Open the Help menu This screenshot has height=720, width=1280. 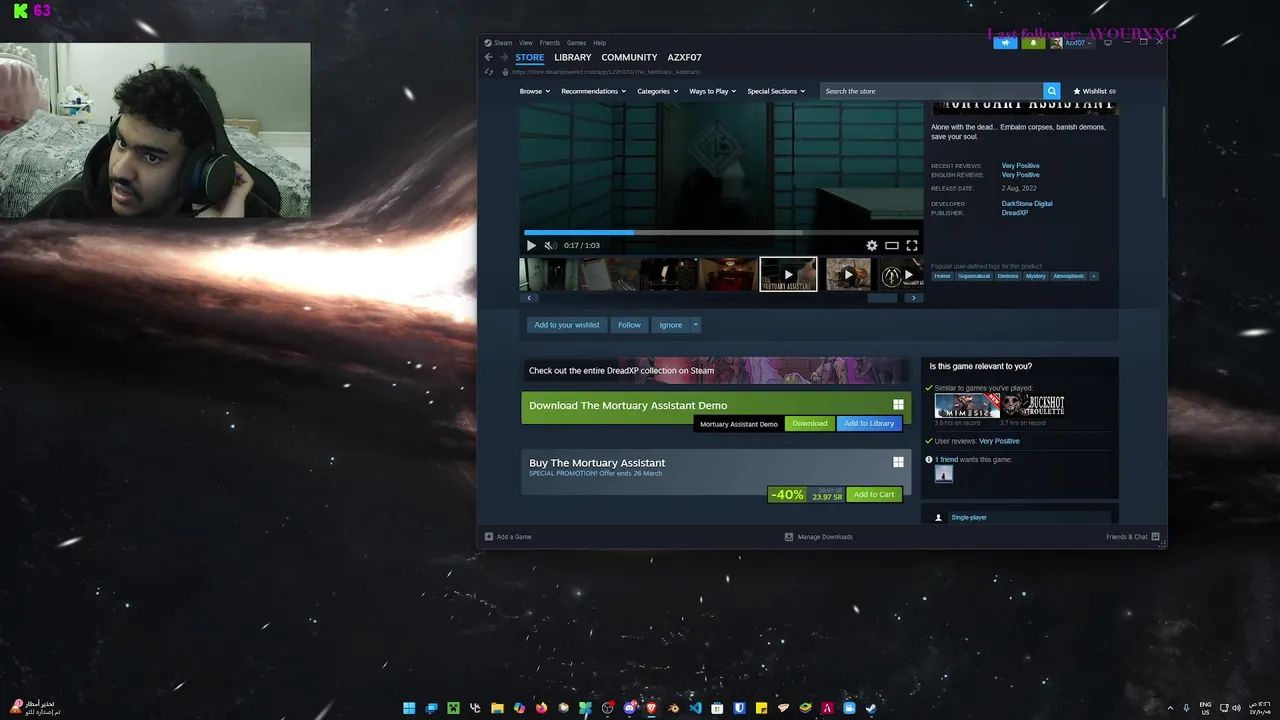pyautogui.click(x=599, y=43)
